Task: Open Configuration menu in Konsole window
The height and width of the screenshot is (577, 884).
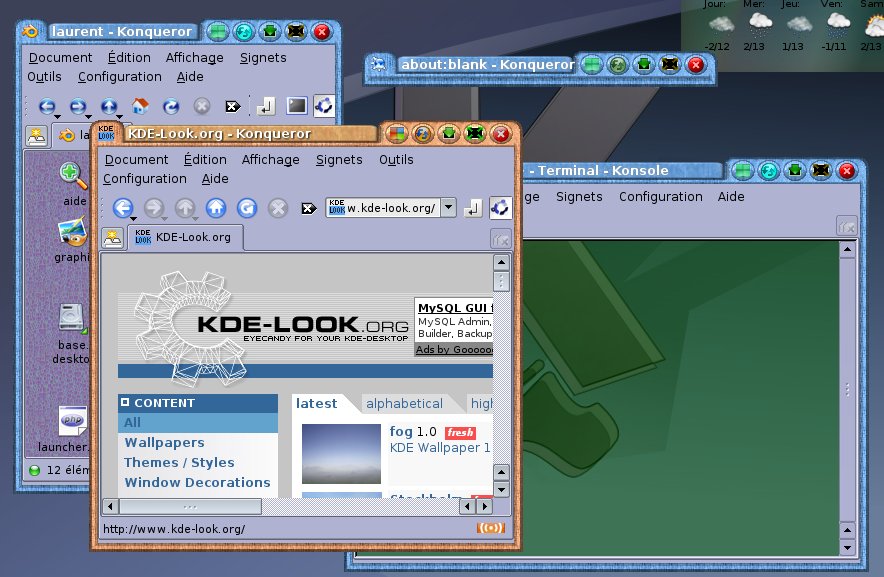Action: tap(661, 196)
